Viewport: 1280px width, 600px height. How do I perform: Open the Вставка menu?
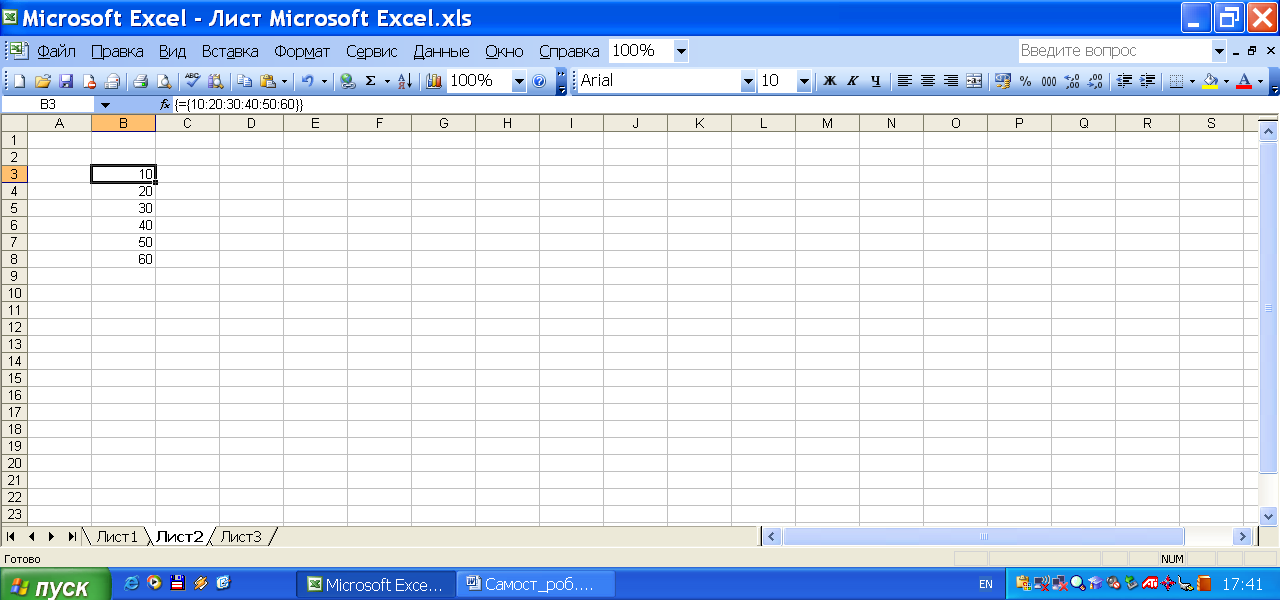click(x=230, y=51)
